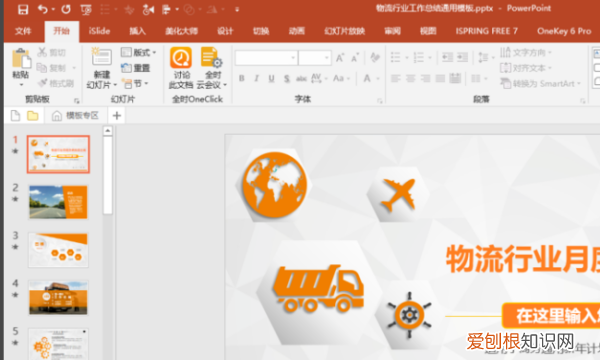Switch to ISPRING FREE 7 tab
600x360 pixels.
pyautogui.click(x=487, y=31)
